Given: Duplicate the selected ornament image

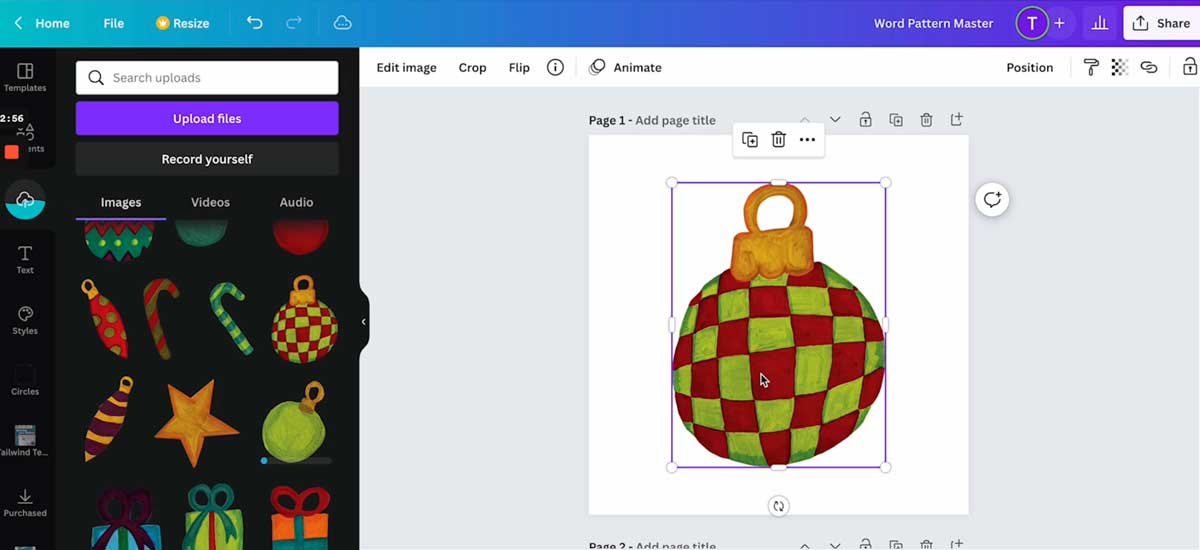Looking at the screenshot, I should pos(750,140).
